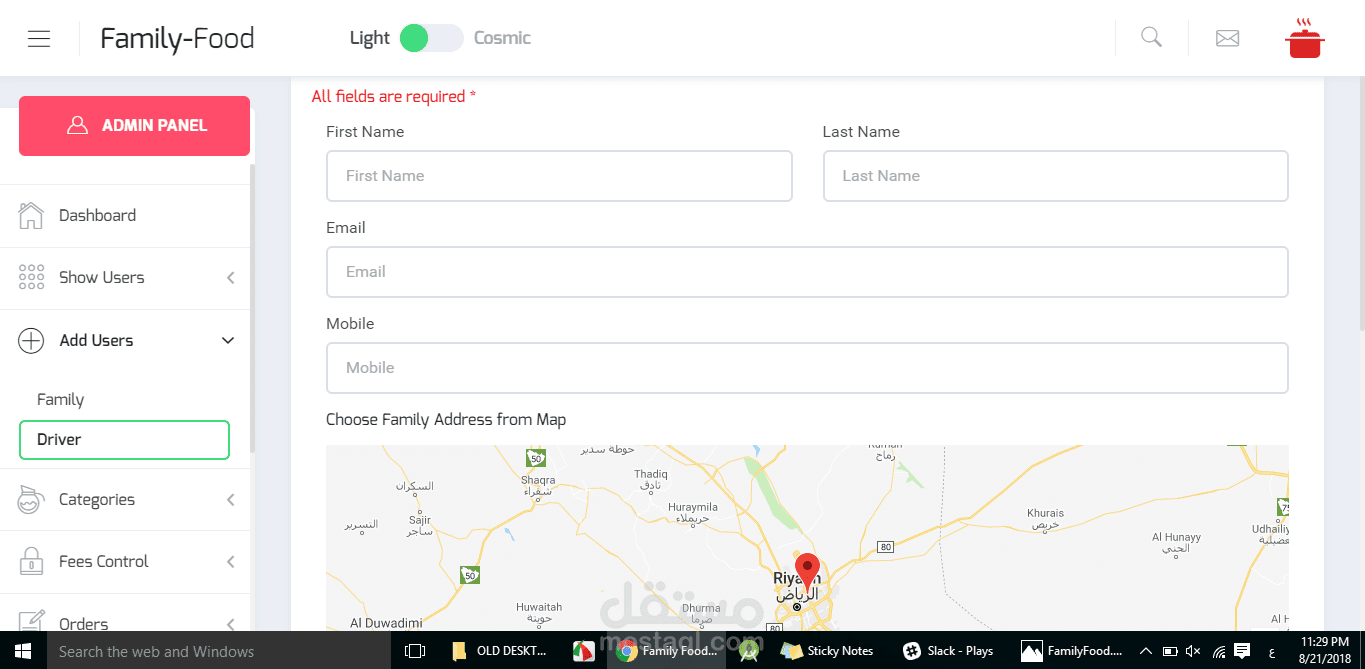Expand Show Users chevron

point(230,278)
